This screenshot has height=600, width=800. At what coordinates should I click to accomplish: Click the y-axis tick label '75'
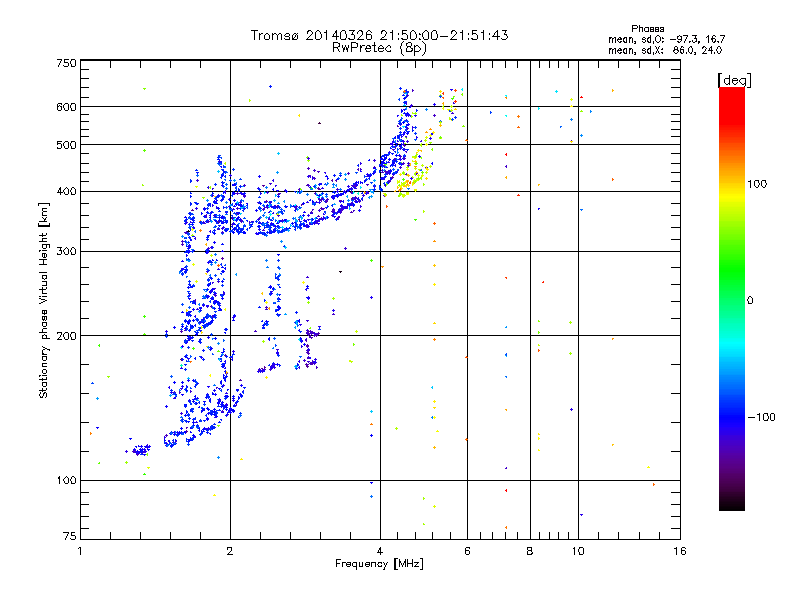[70, 536]
